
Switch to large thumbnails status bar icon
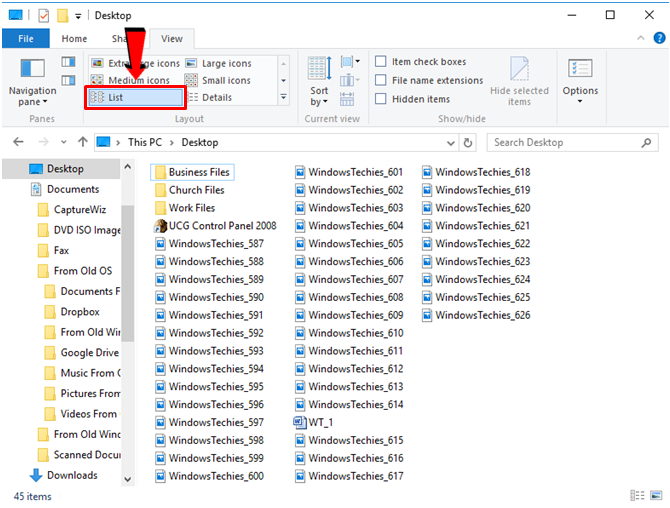pyautogui.click(x=656, y=496)
